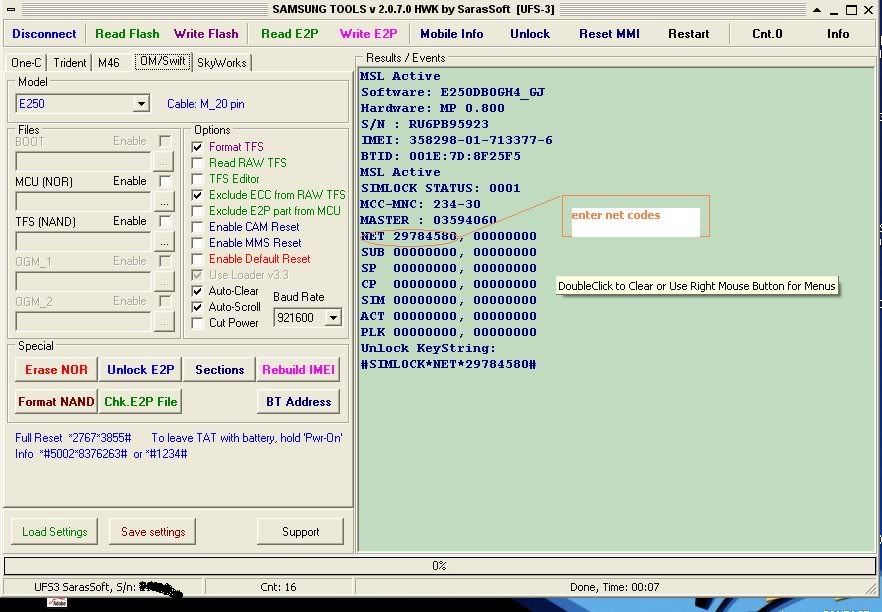Screen dimensions: 882x612
Task: Browse for MCU (NOR) file
Action: tap(164, 201)
